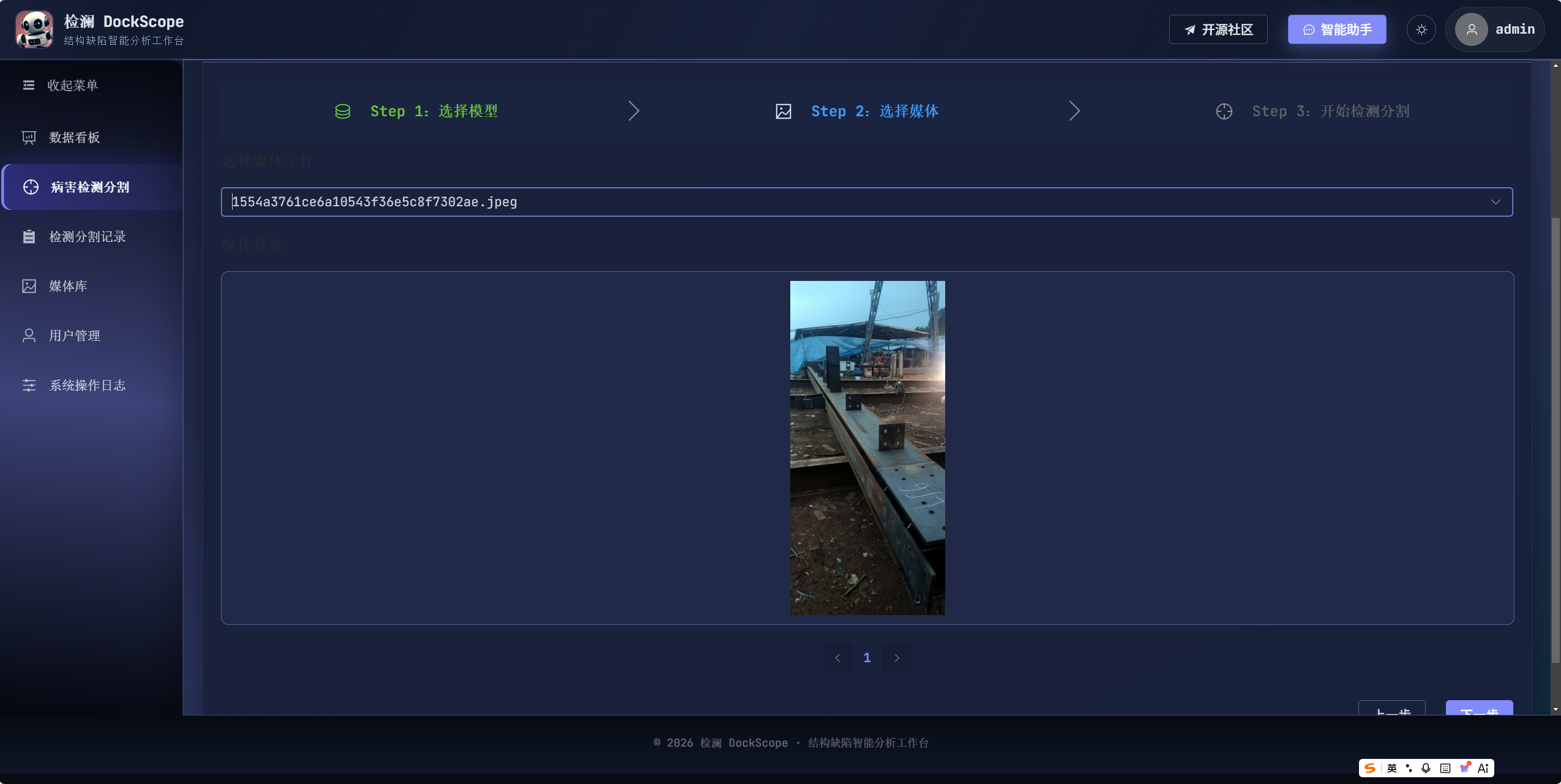Go to next pagination page arrow

[x=897, y=658]
